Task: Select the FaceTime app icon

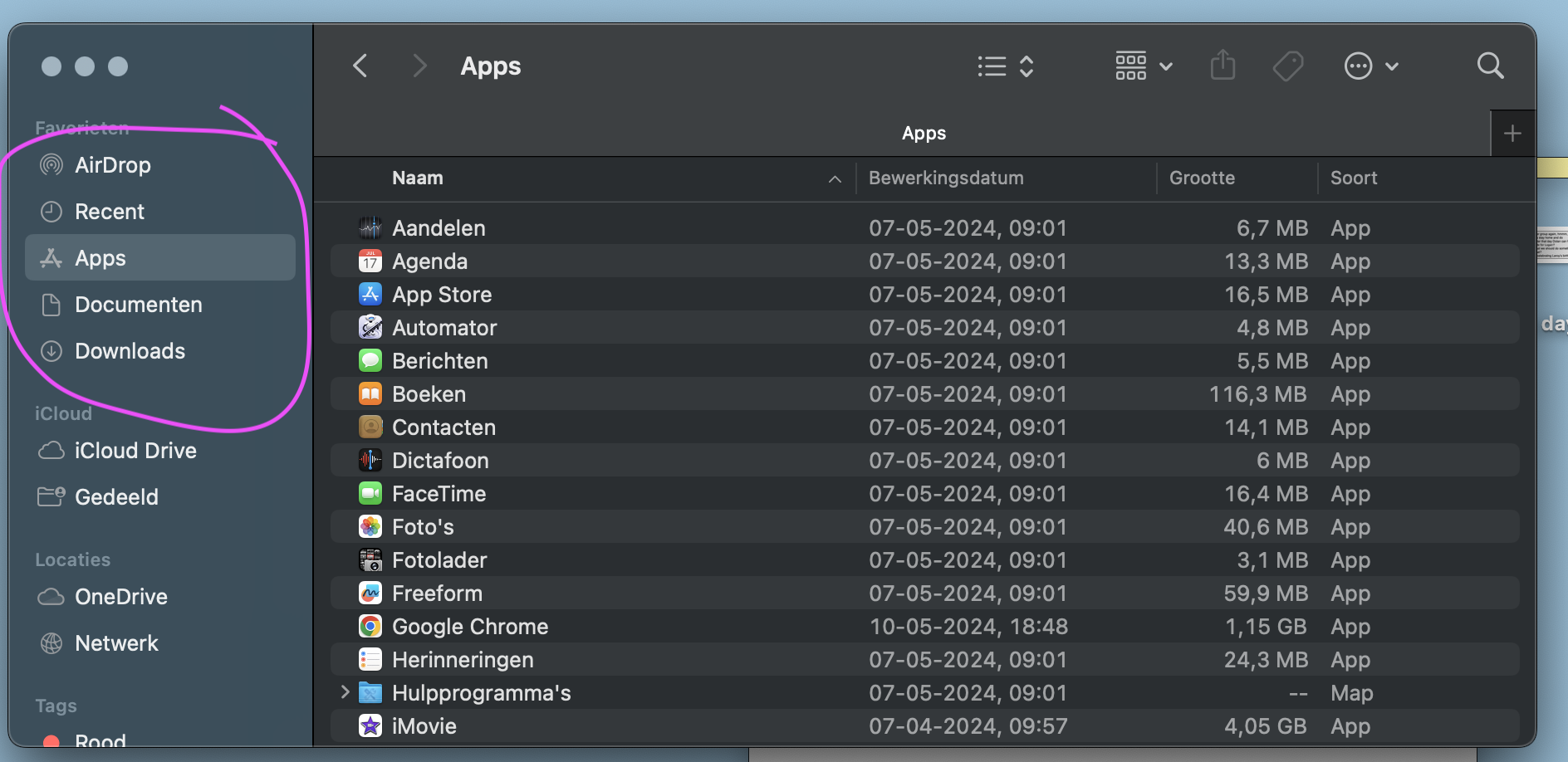Action: tap(370, 494)
